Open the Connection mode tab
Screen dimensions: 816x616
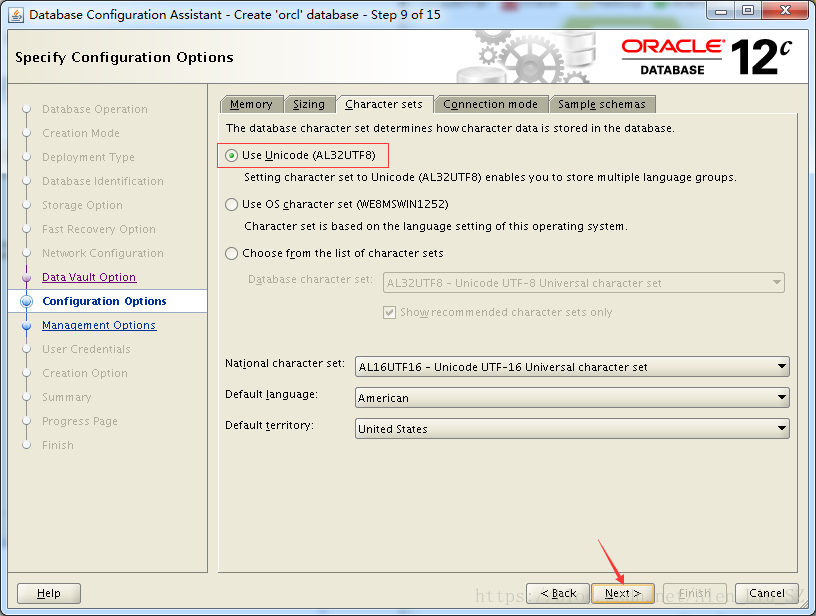490,104
